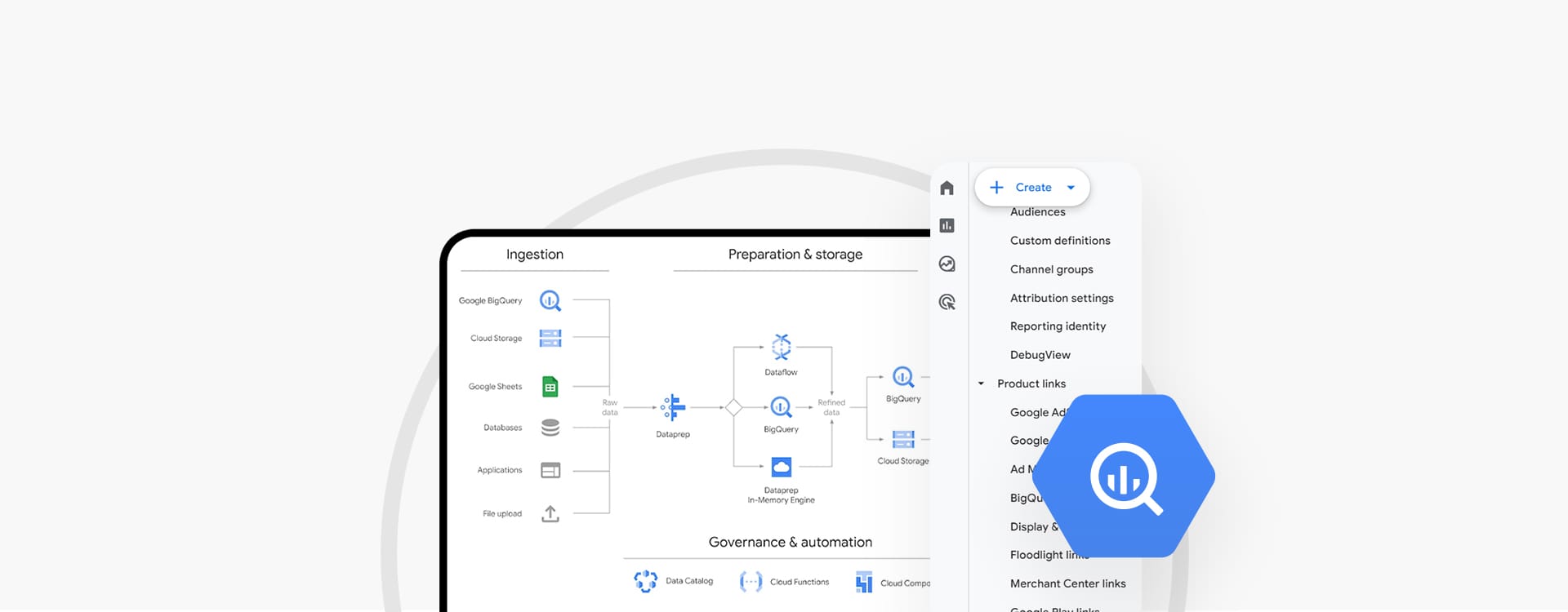Open the Create dropdown arrow
1568x612 pixels.
[1071, 188]
